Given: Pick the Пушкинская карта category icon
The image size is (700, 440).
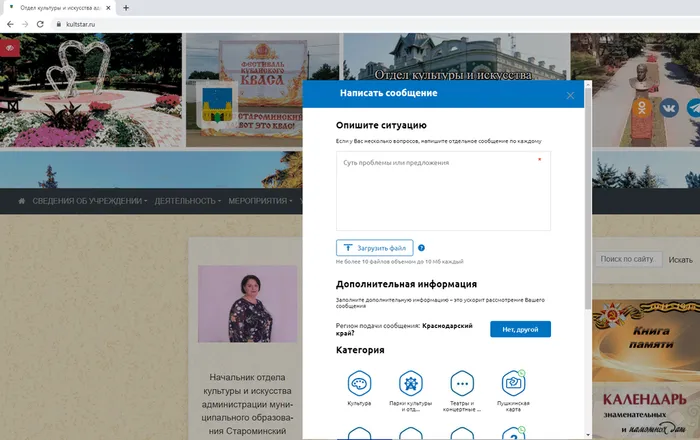Looking at the screenshot, I should tap(513, 383).
